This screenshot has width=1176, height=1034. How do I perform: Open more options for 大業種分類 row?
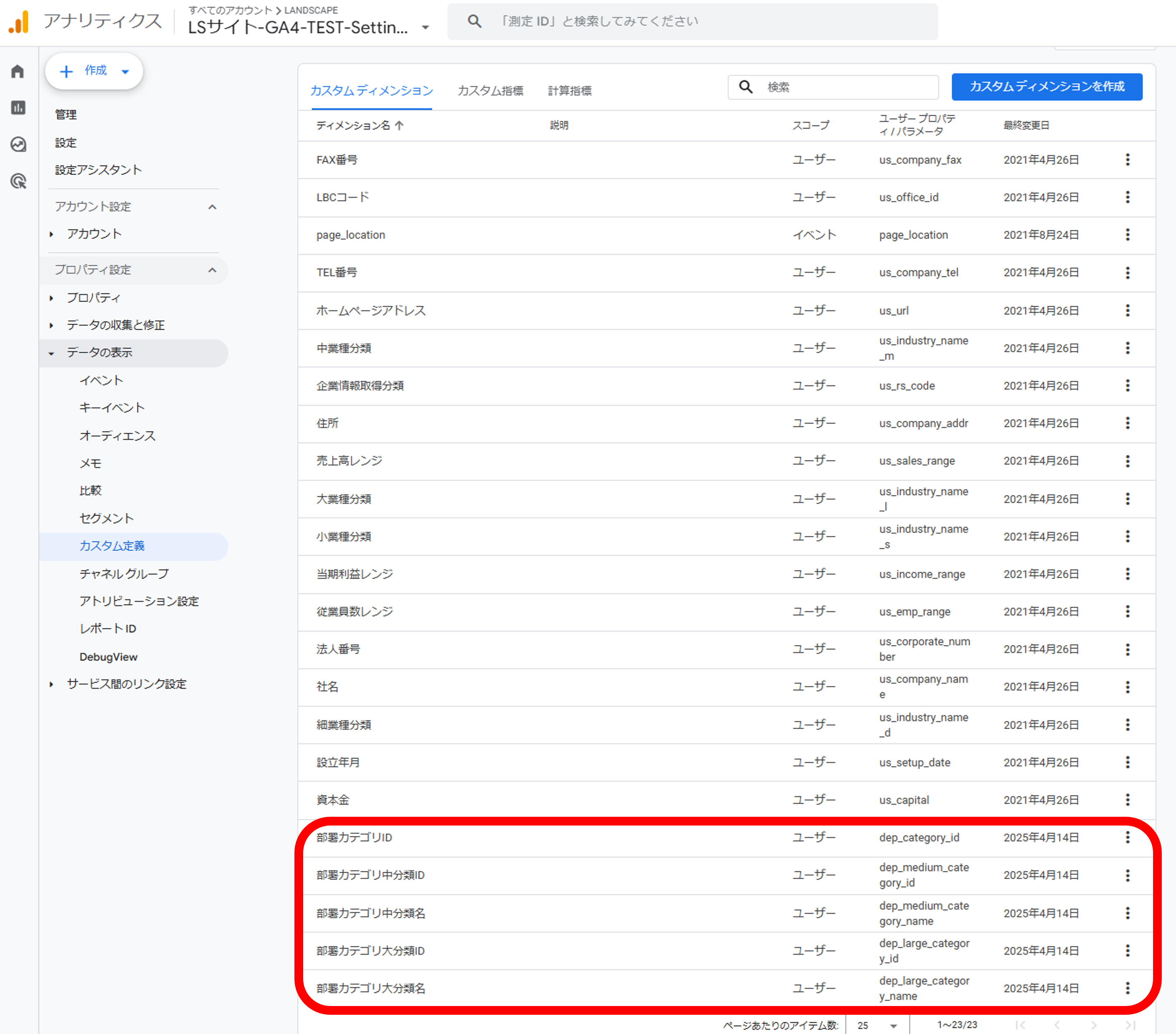(x=1128, y=498)
